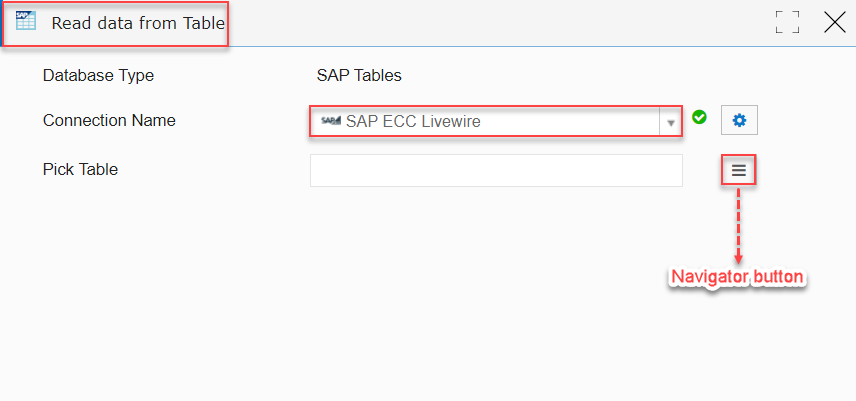Click the SAP logo inside the connection field
This screenshot has height=401, width=856.
331,121
